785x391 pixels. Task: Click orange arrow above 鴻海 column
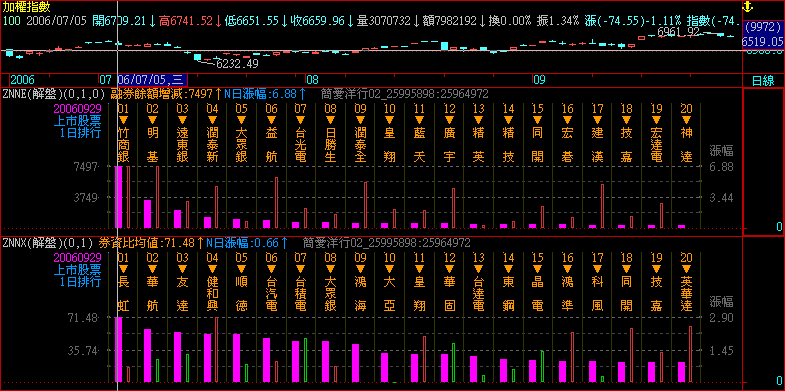pos(360,269)
